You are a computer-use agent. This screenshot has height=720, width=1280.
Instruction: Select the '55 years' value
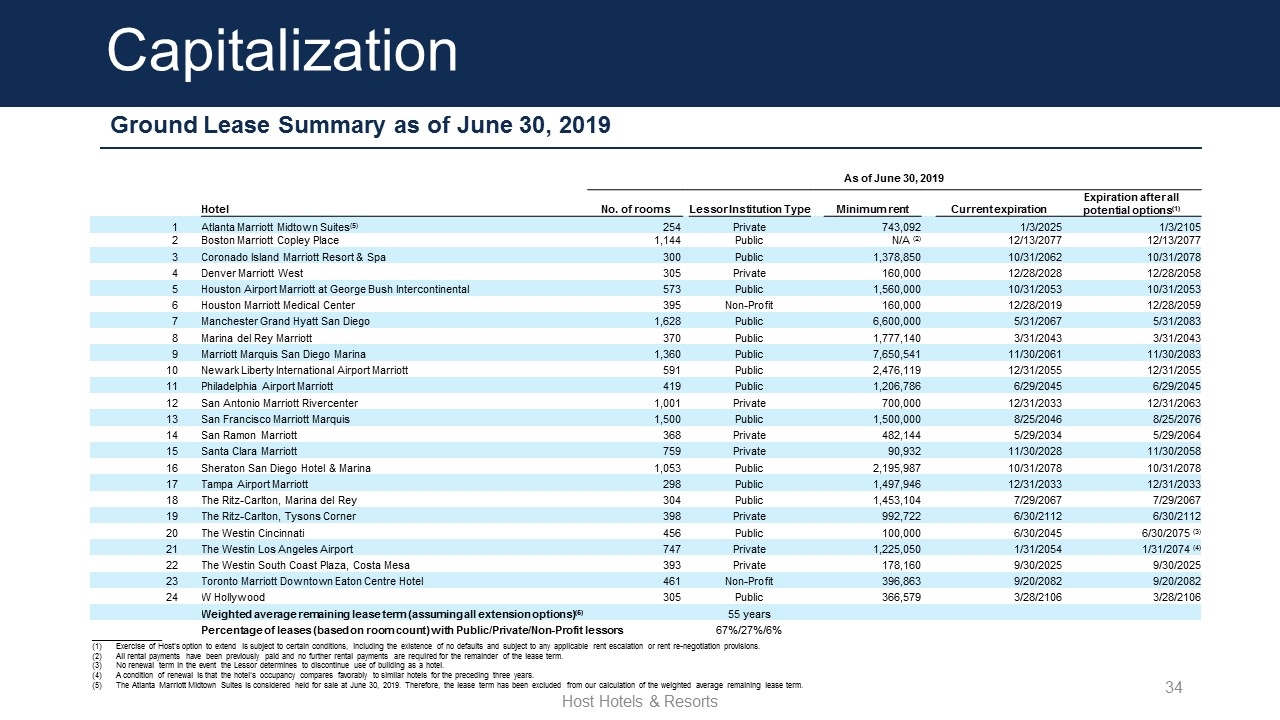tap(749, 613)
